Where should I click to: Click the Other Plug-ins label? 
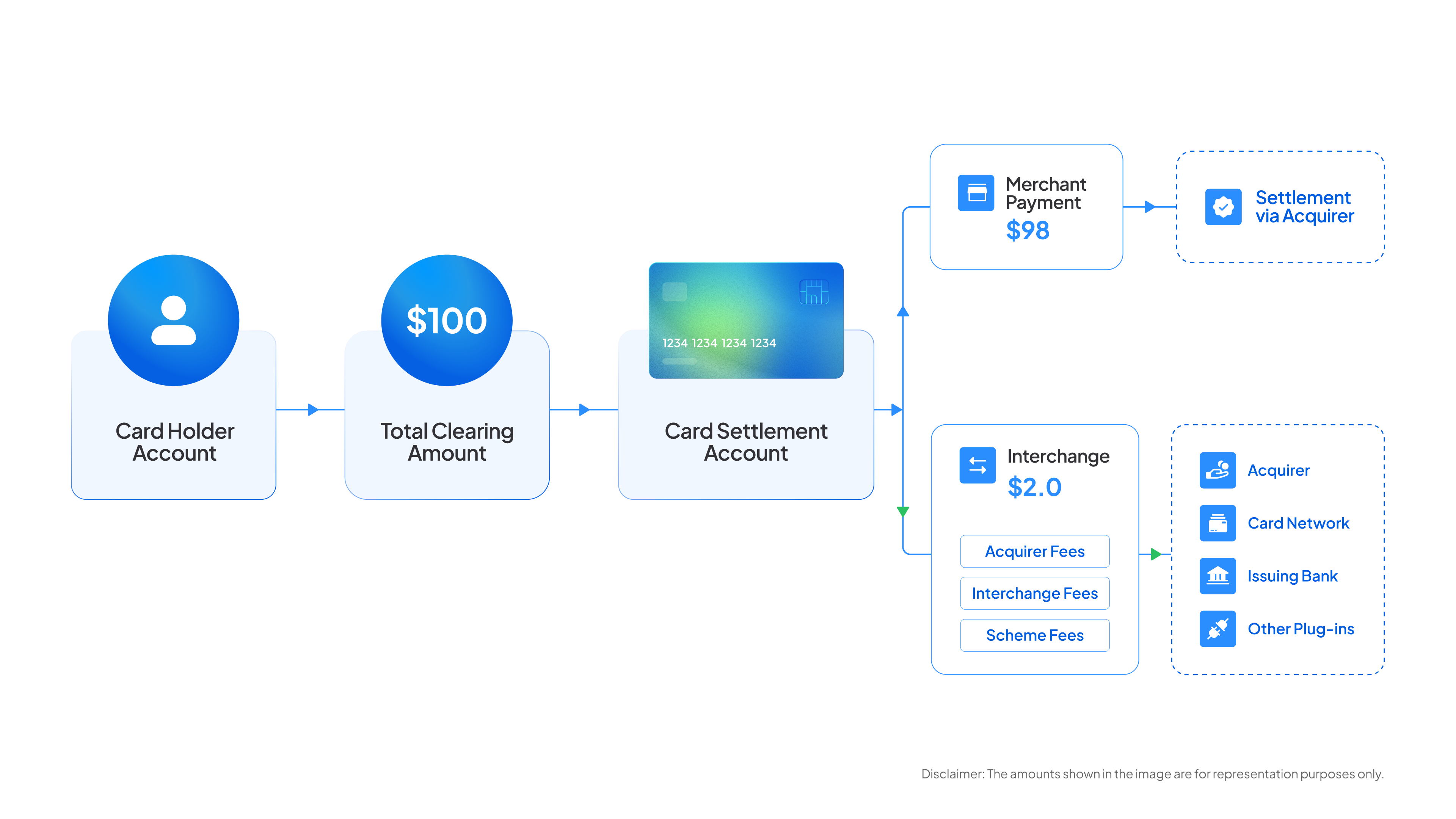1301,629
